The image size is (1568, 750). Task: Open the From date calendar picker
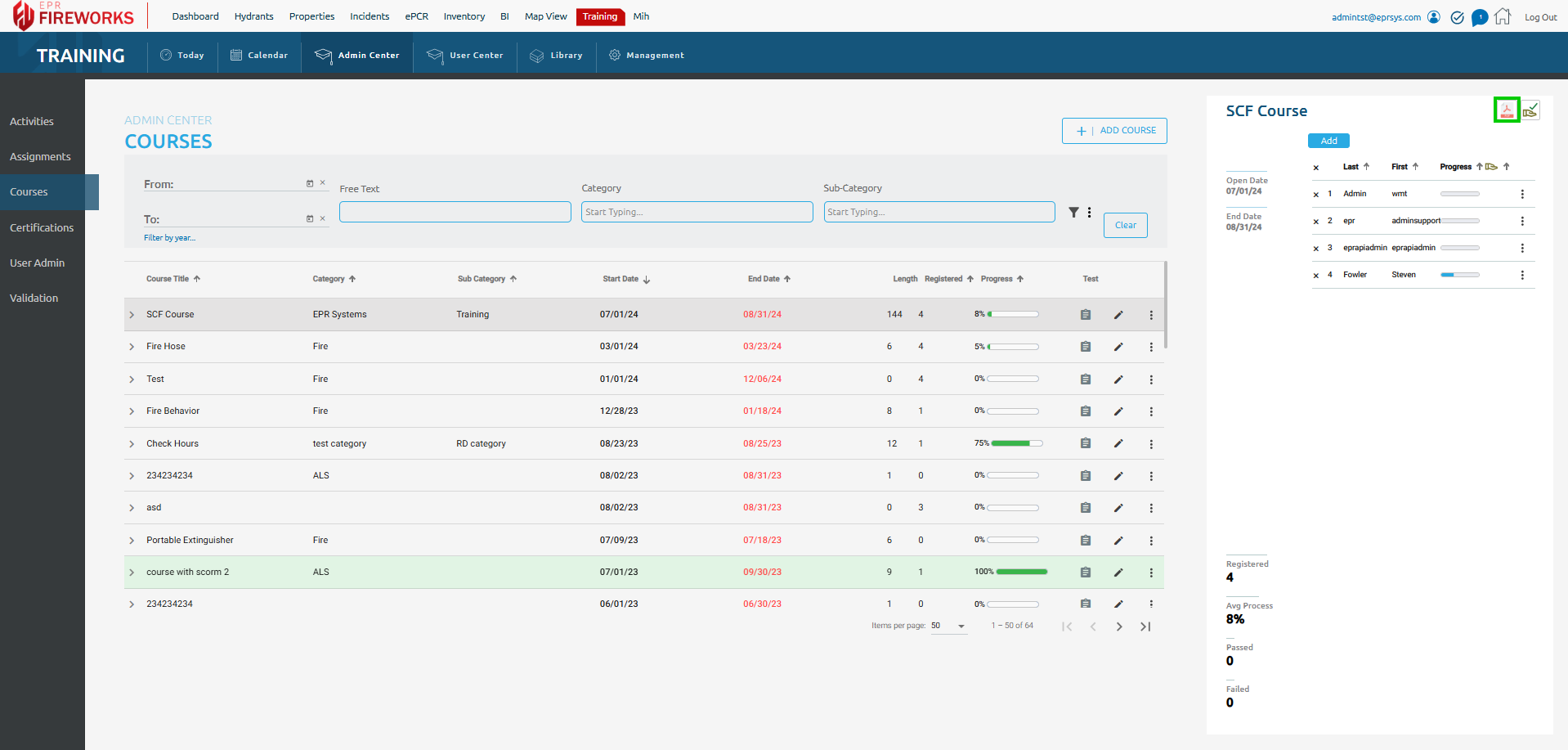[310, 183]
